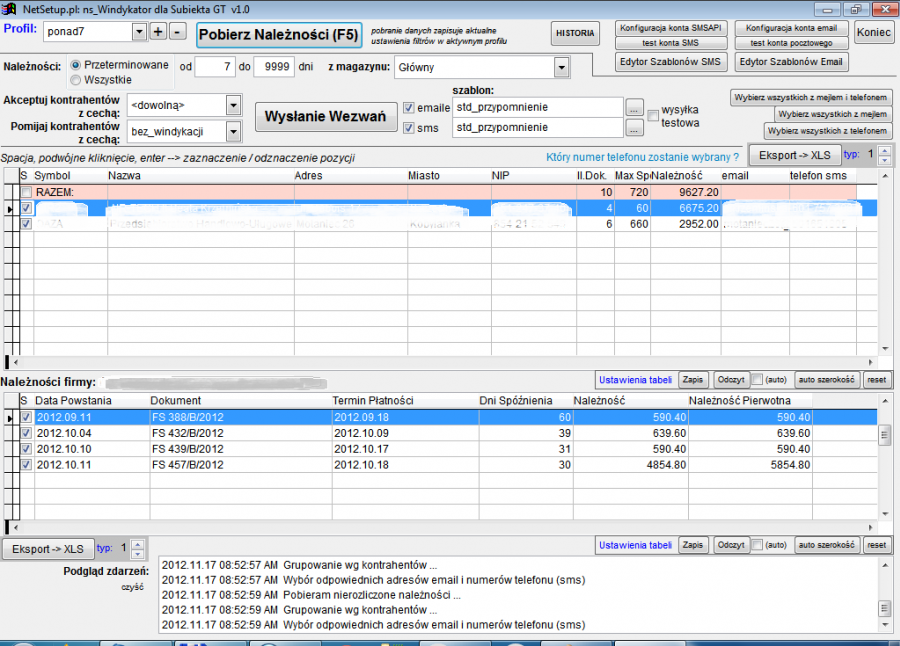This screenshot has height=646, width=900.
Task: Click Wysłanie Wezwań button
Action: (326, 117)
